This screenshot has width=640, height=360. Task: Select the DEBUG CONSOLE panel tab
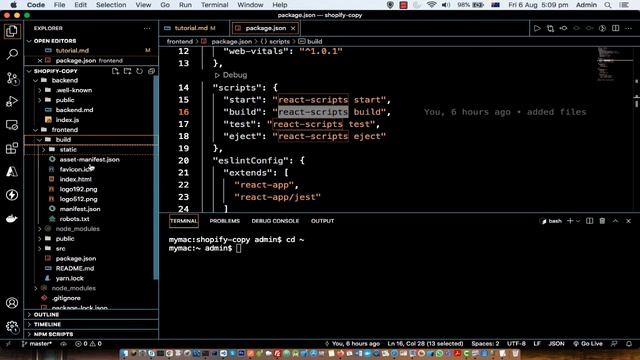coord(275,221)
